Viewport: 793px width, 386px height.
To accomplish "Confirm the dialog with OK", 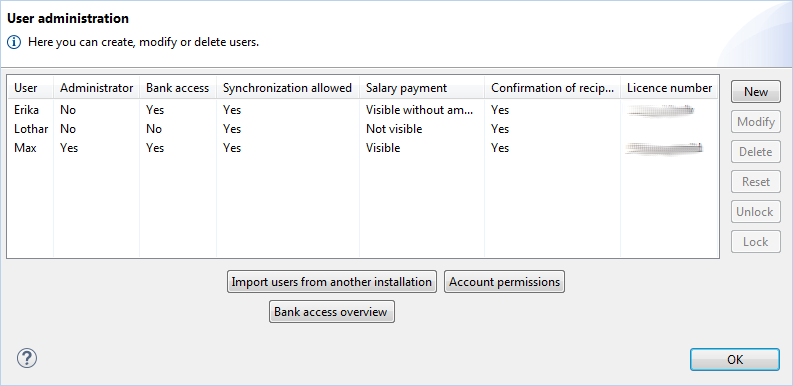I will 735,360.
